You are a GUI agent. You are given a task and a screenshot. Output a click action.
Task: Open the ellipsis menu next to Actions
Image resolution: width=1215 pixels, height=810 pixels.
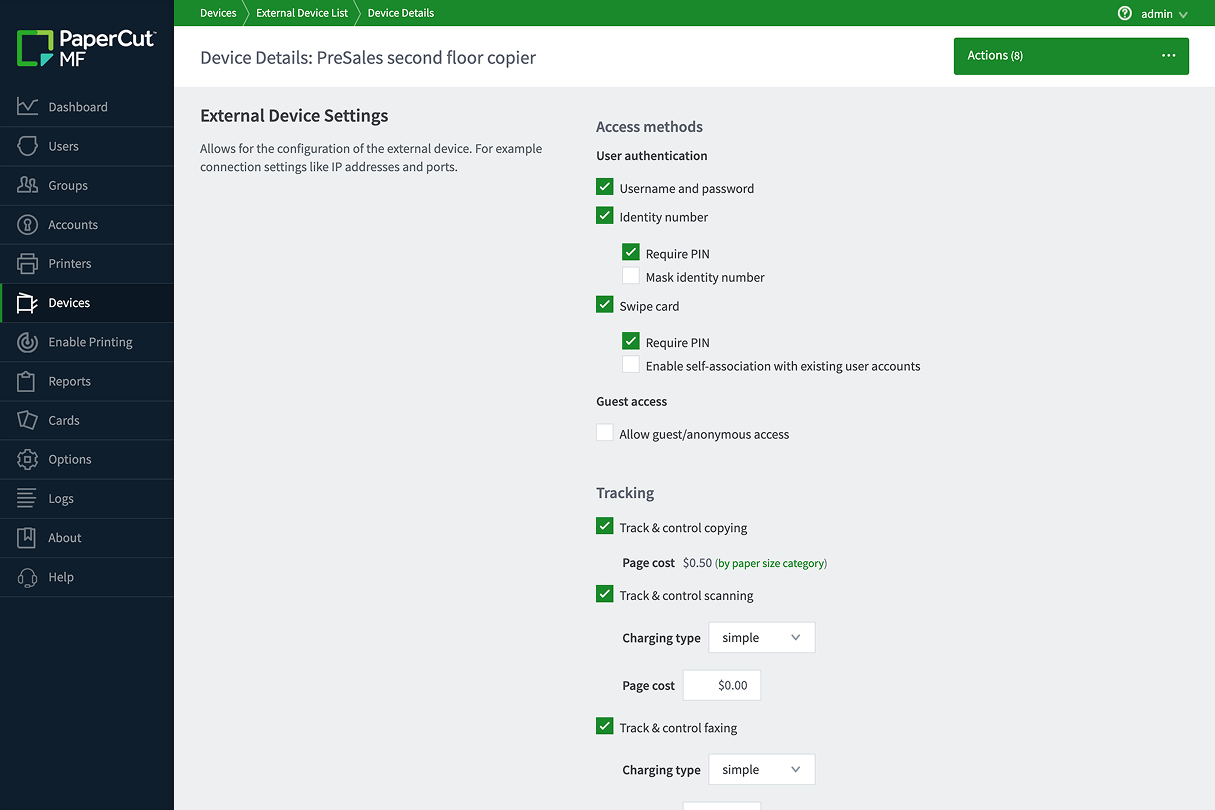pos(1168,56)
